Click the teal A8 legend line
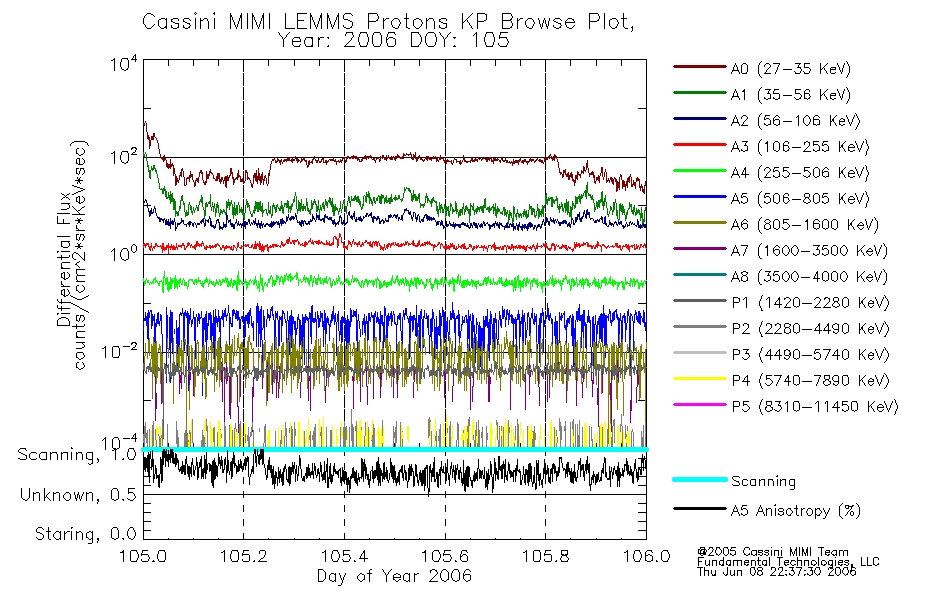This screenshot has width=950, height=600. [700, 275]
